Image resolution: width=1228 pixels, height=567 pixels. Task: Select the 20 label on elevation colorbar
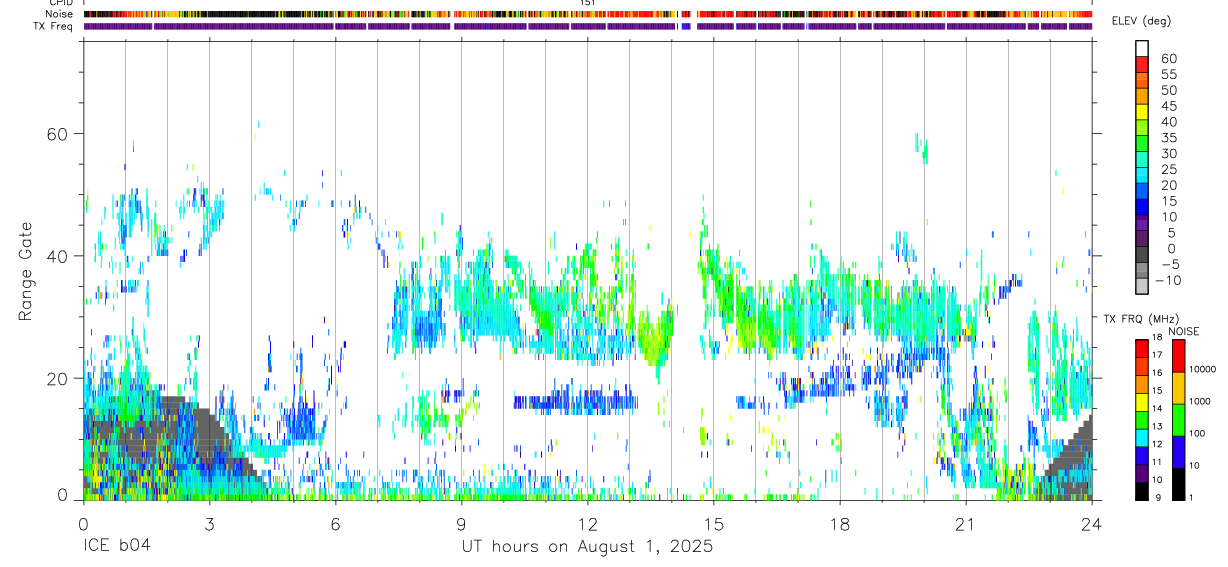click(x=1169, y=186)
